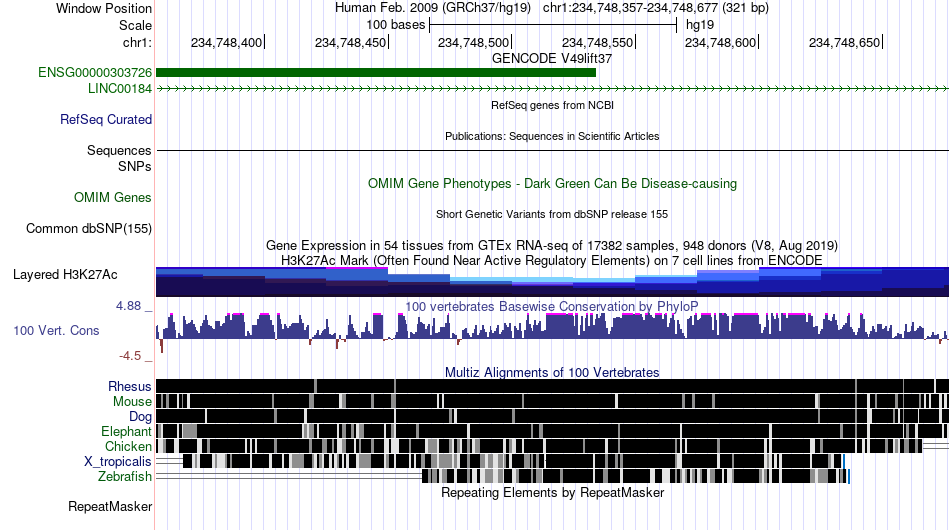
Task: Click the PhyloP conservation histogram
Action: [x=553, y=331]
